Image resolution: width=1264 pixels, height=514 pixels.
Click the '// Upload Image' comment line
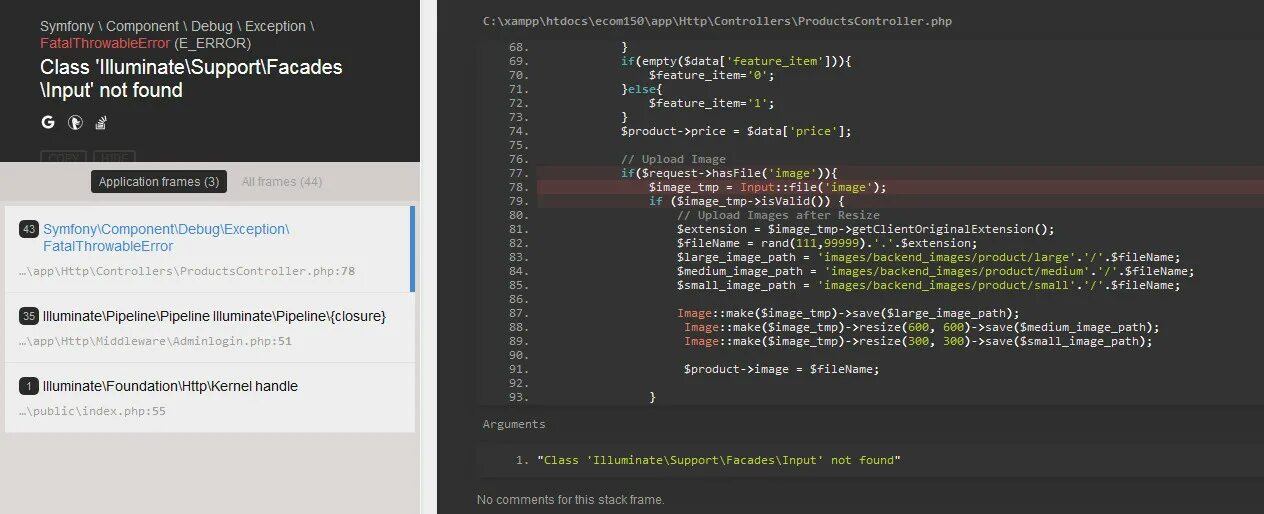(x=673, y=159)
